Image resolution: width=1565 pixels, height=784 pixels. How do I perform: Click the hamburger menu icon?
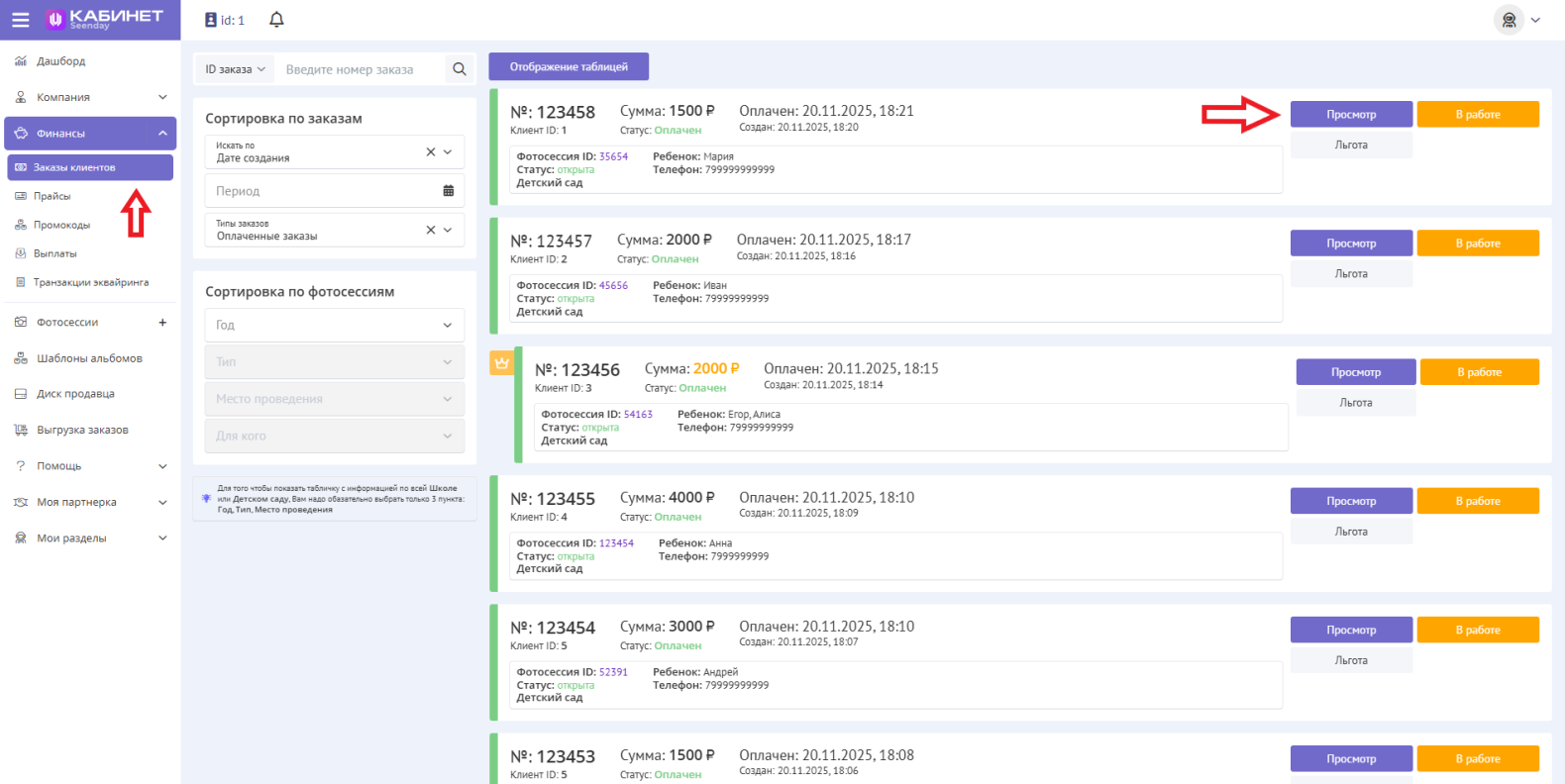coord(20,20)
